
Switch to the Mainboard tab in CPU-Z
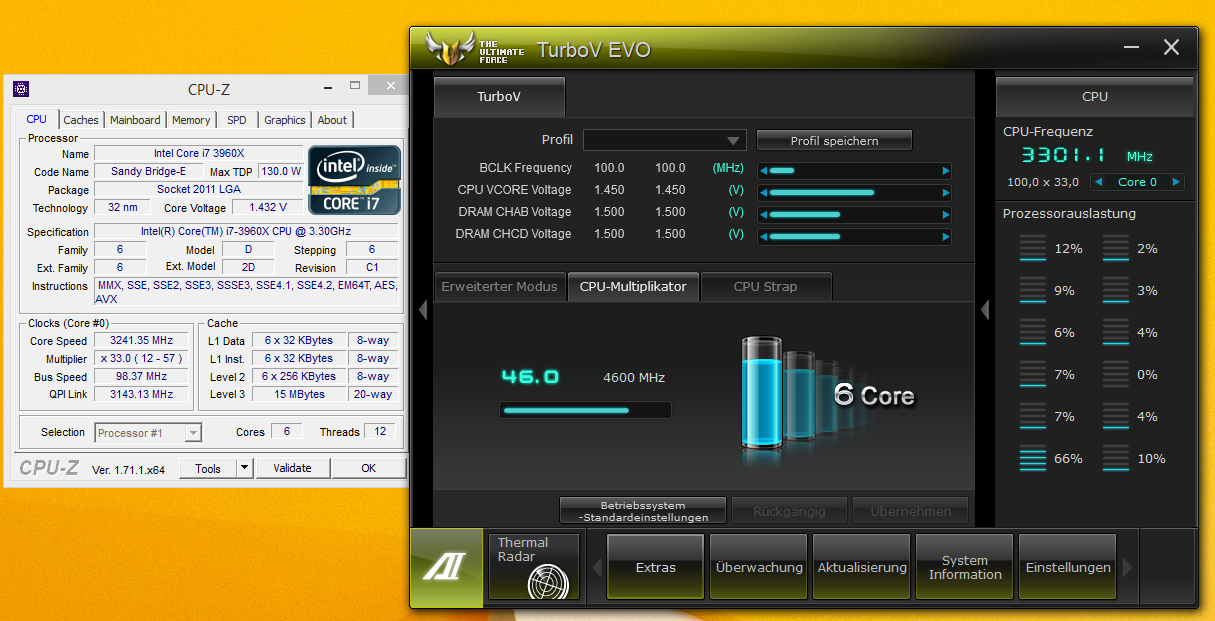pyautogui.click(x=135, y=120)
